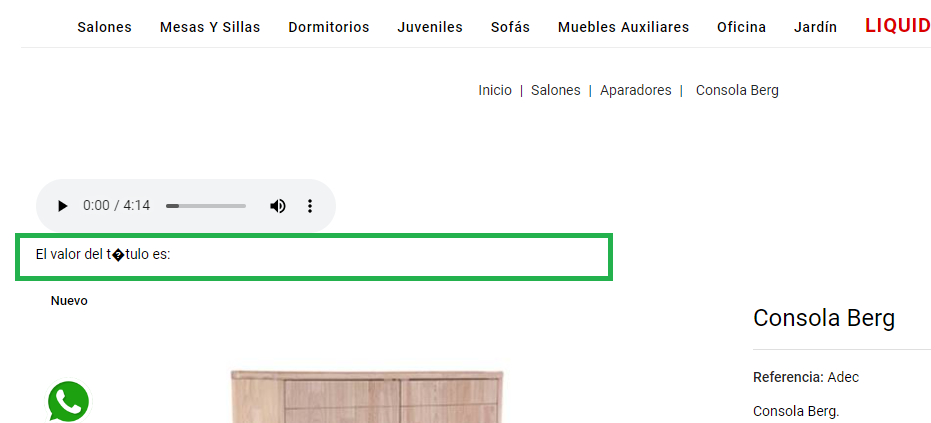Click the audio progress seek bar
Screen dimensions: 931x423
[206, 206]
